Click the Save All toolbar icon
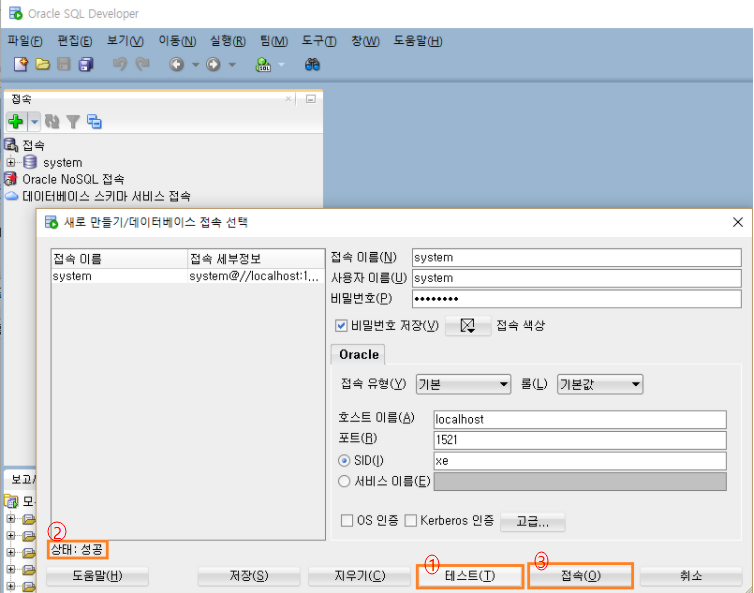The height and width of the screenshot is (593, 754). click(86, 64)
